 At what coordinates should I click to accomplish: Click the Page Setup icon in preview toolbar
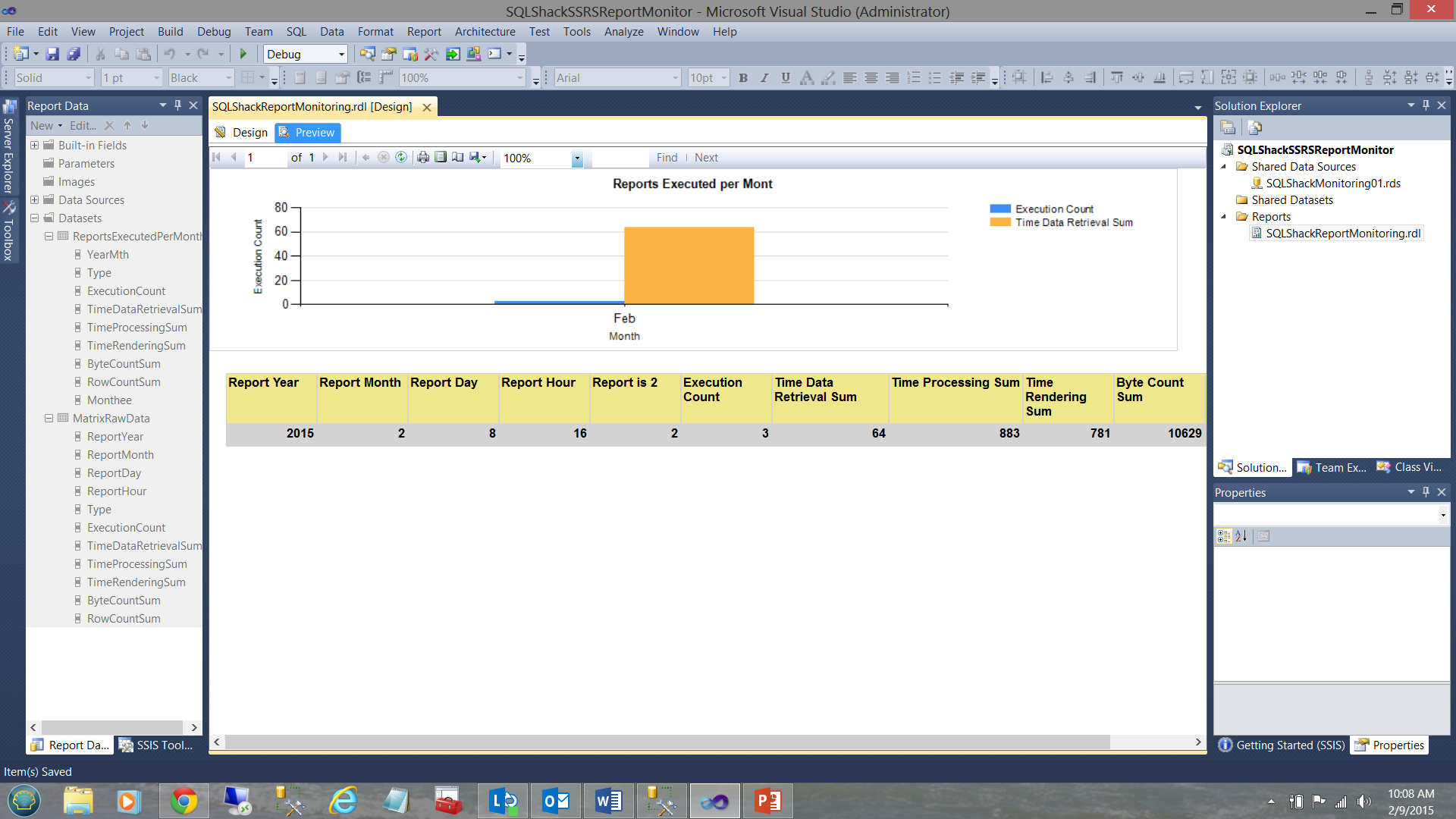pos(458,158)
